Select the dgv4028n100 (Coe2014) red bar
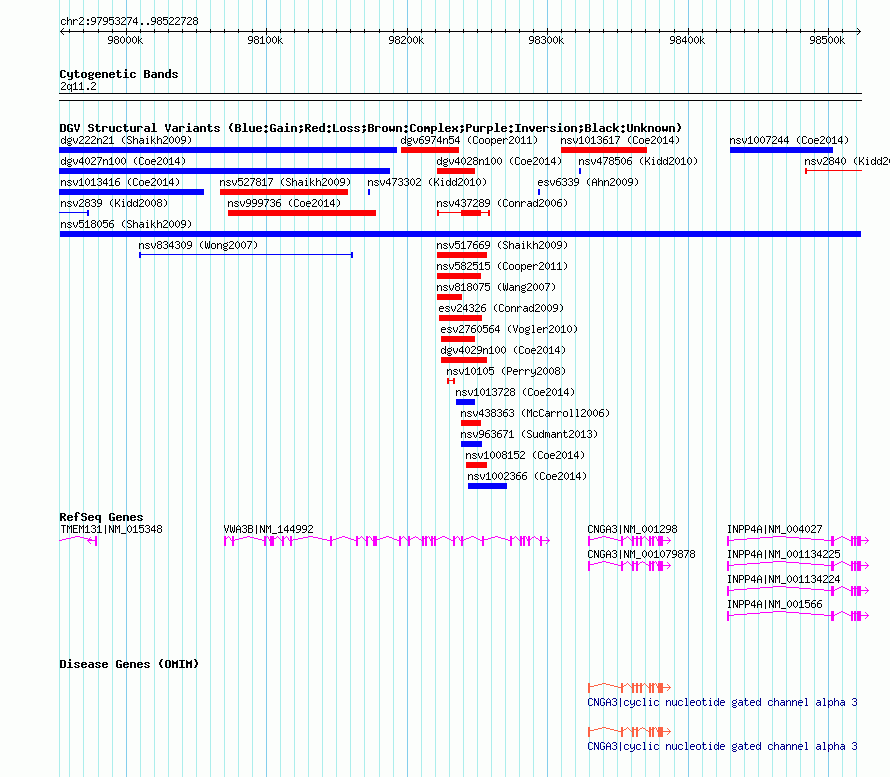Screen dimensions: 890x777 click(456, 171)
